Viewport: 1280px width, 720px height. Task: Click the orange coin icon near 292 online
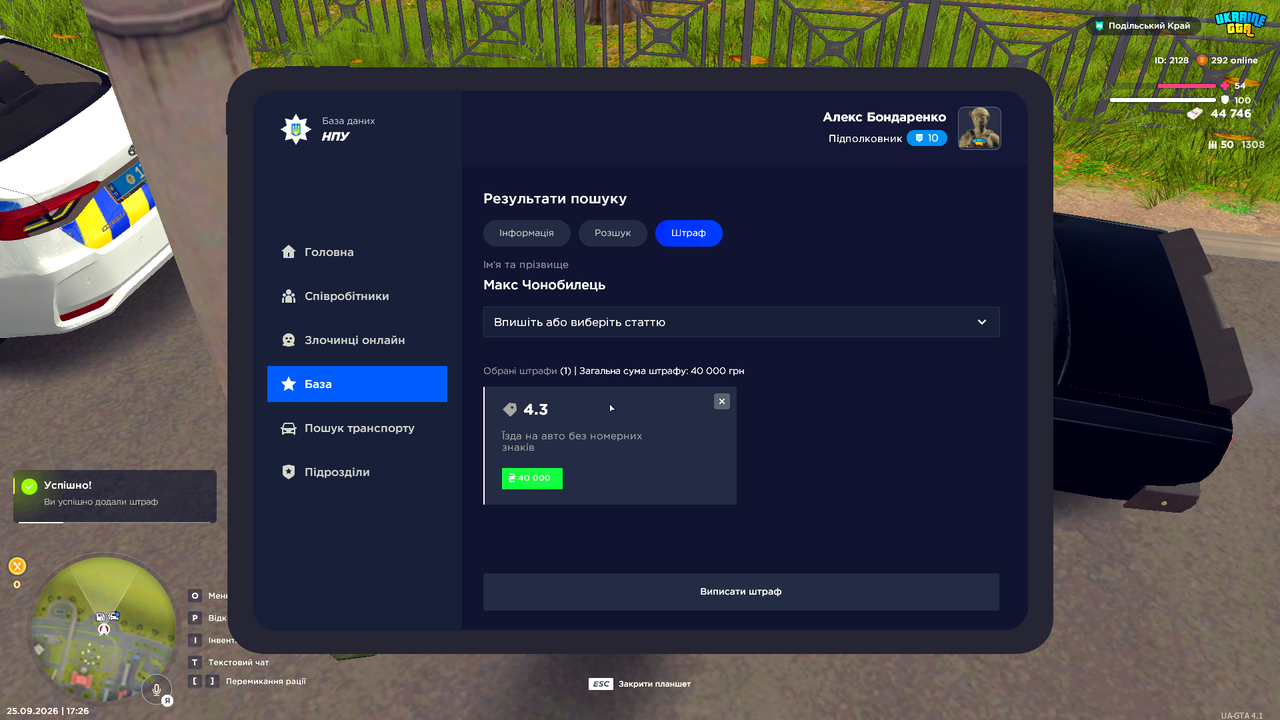1203,60
